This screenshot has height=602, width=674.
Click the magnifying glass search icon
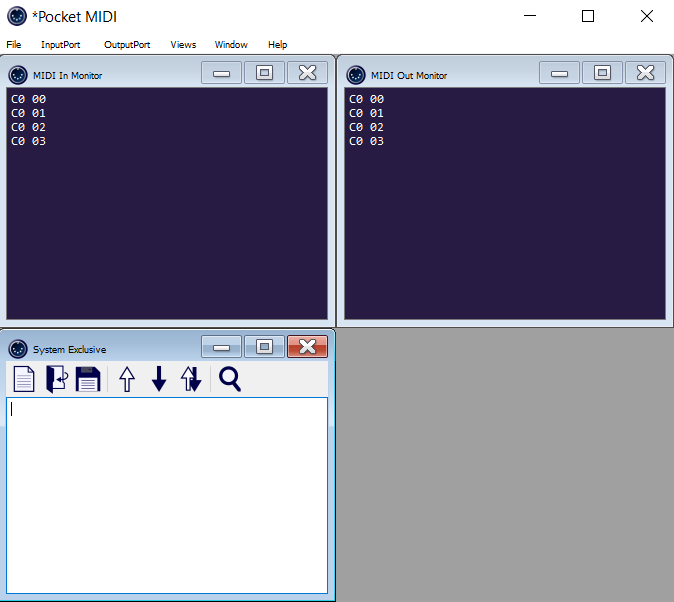[x=230, y=379]
